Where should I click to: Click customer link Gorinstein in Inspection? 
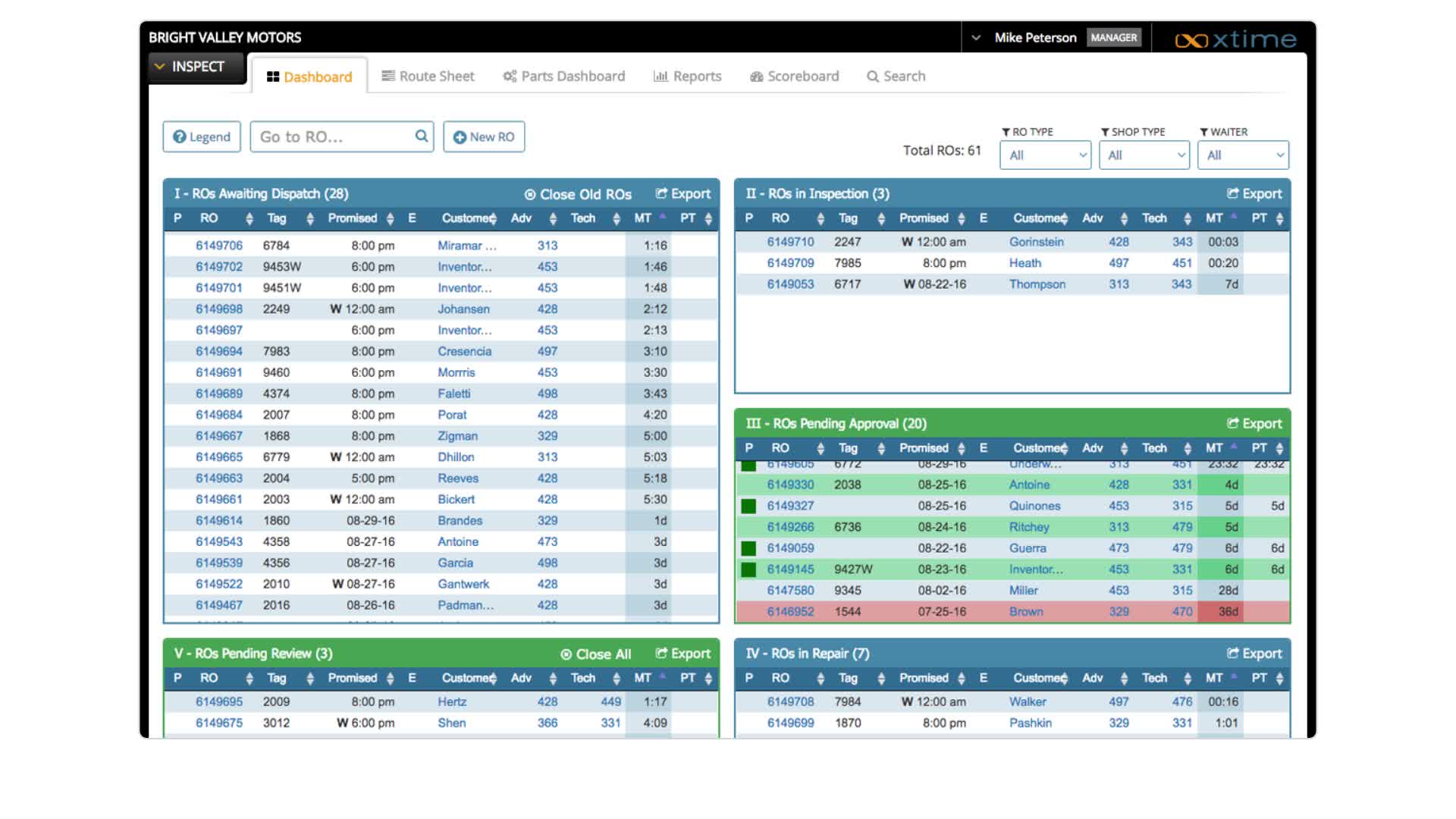(x=1036, y=242)
